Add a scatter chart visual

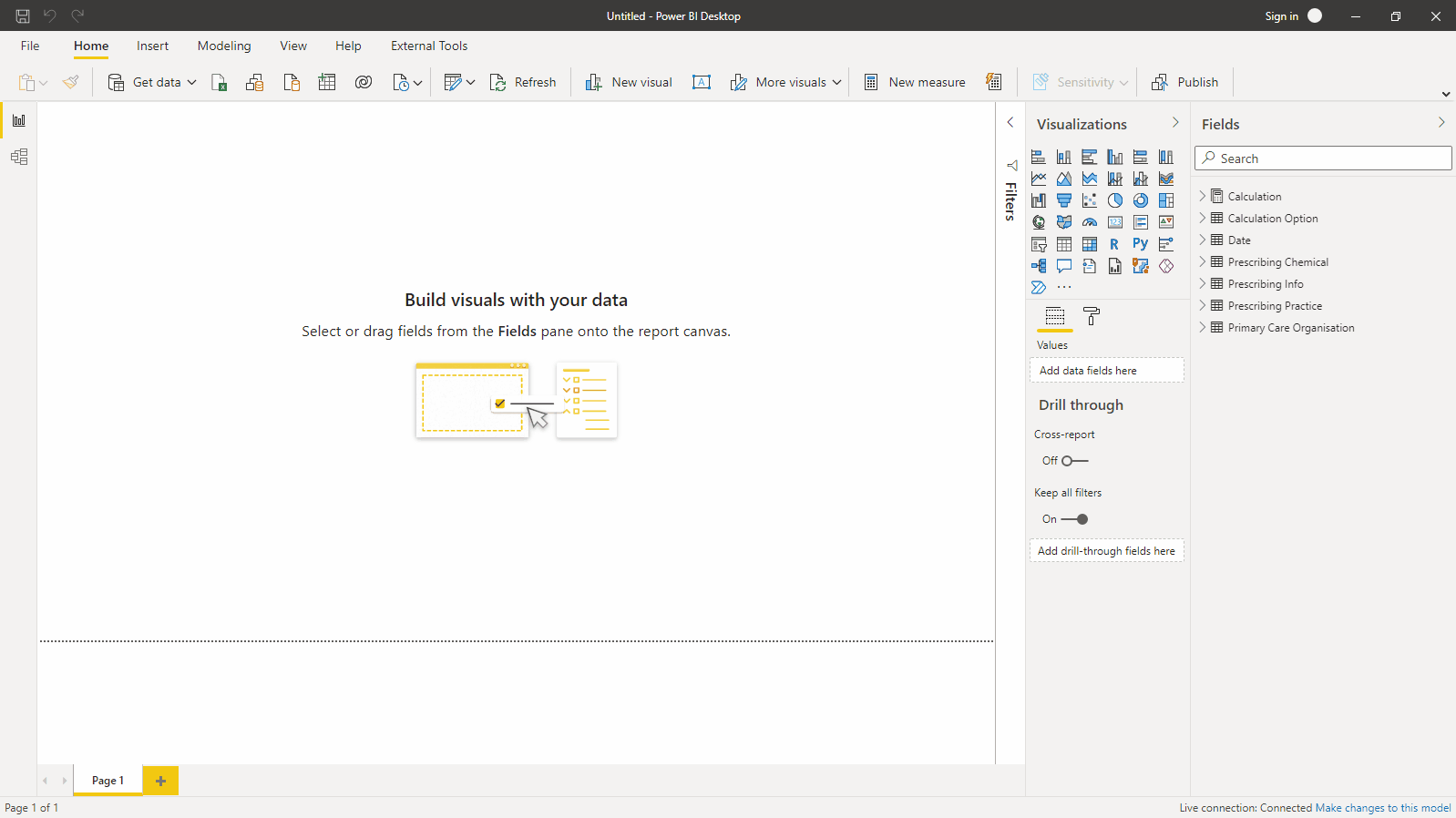coord(1089,200)
